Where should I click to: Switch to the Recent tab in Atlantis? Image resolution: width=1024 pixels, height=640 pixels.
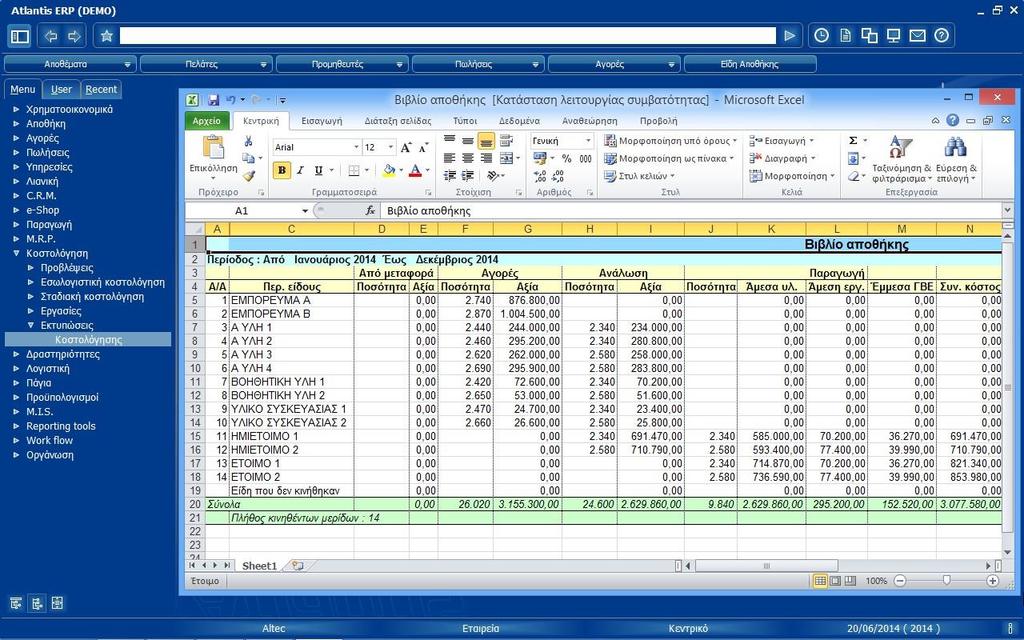pos(101,89)
